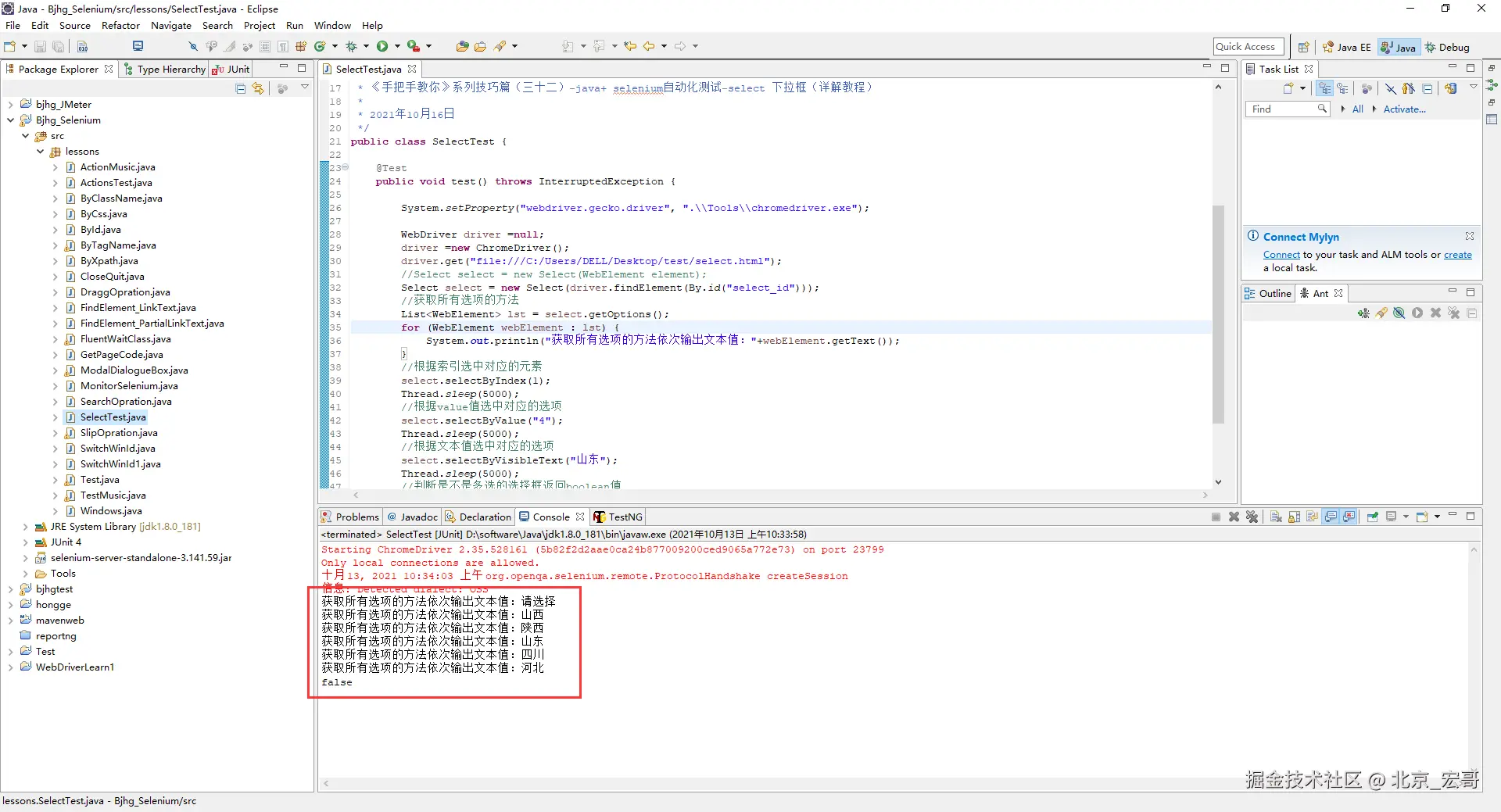Open the Source menu
Image resolution: width=1501 pixels, height=812 pixels.
click(x=75, y=26)
